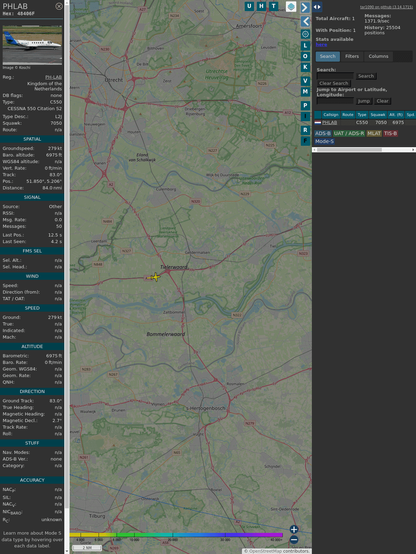The height and width of the screenshot is (554, 416).
Task: Click the yellow aircraft icon on map
Action: coord(155,277)
